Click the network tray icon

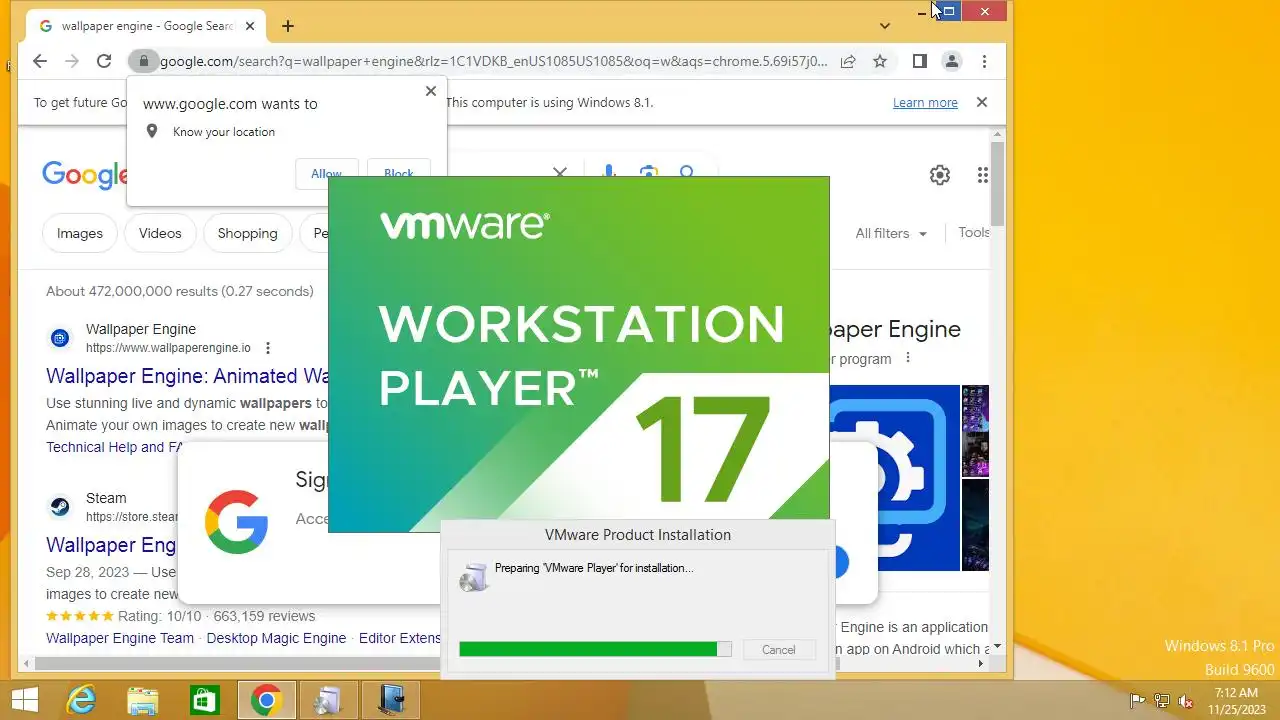[1162, 701]
